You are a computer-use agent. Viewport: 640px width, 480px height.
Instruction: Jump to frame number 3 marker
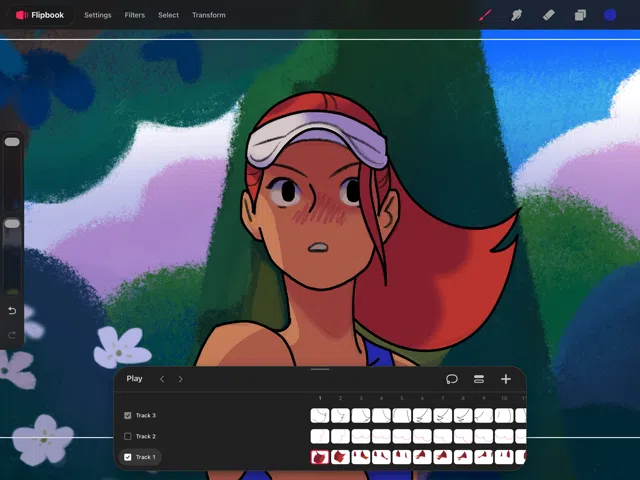(361, 398)
